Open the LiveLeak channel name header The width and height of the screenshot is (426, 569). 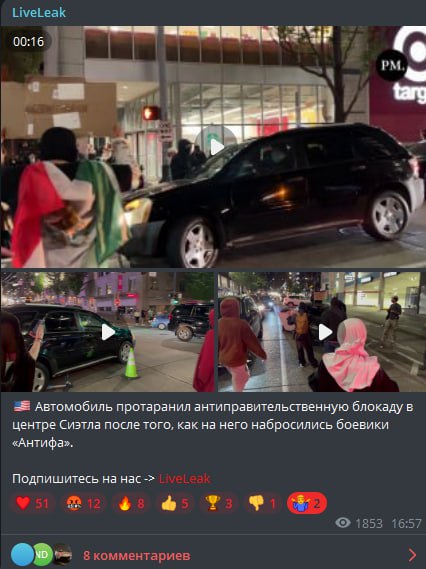pyautogui.click(x=39, y=12)
